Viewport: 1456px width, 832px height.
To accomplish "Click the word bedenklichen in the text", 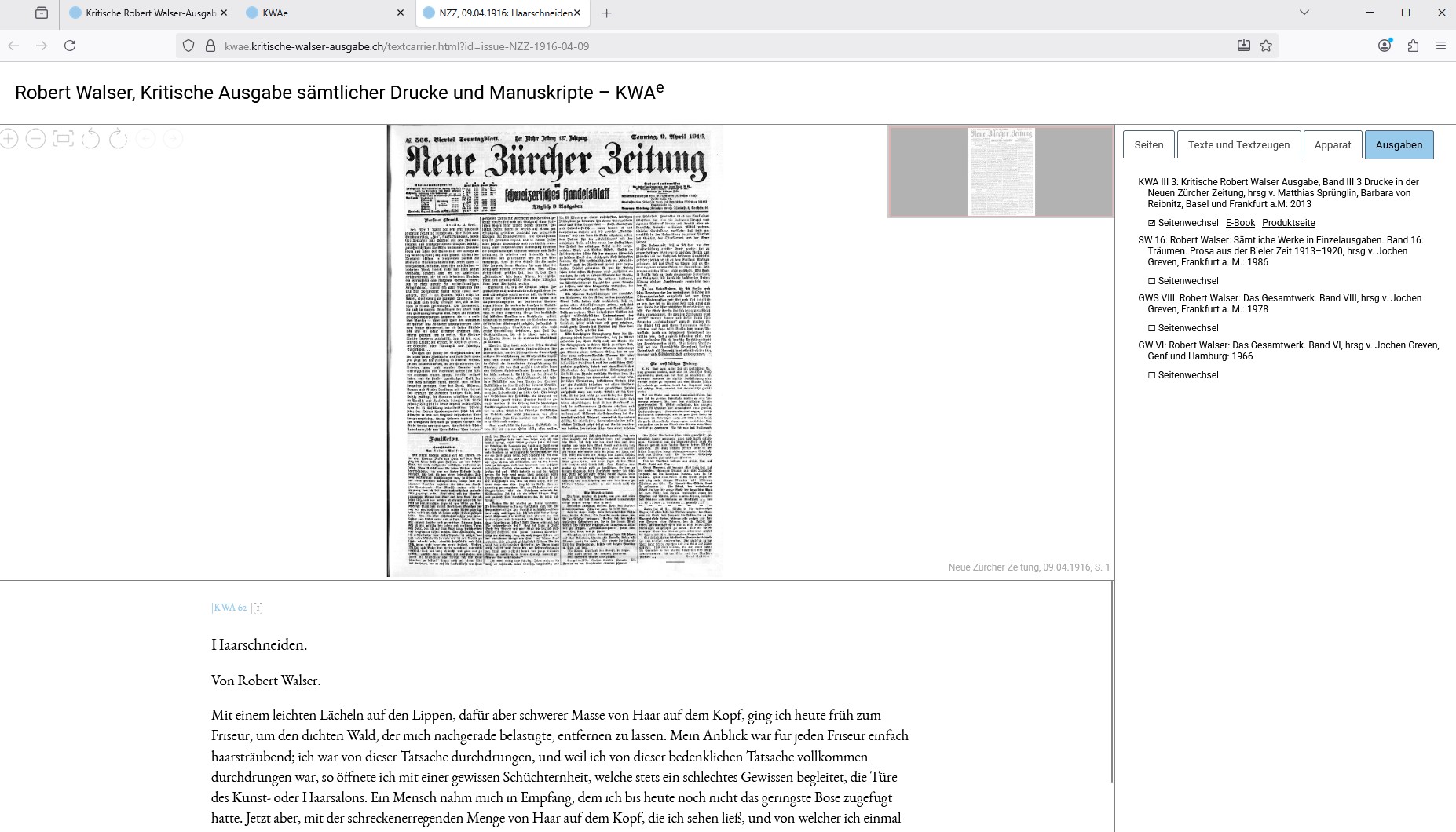I will point(704,757).
